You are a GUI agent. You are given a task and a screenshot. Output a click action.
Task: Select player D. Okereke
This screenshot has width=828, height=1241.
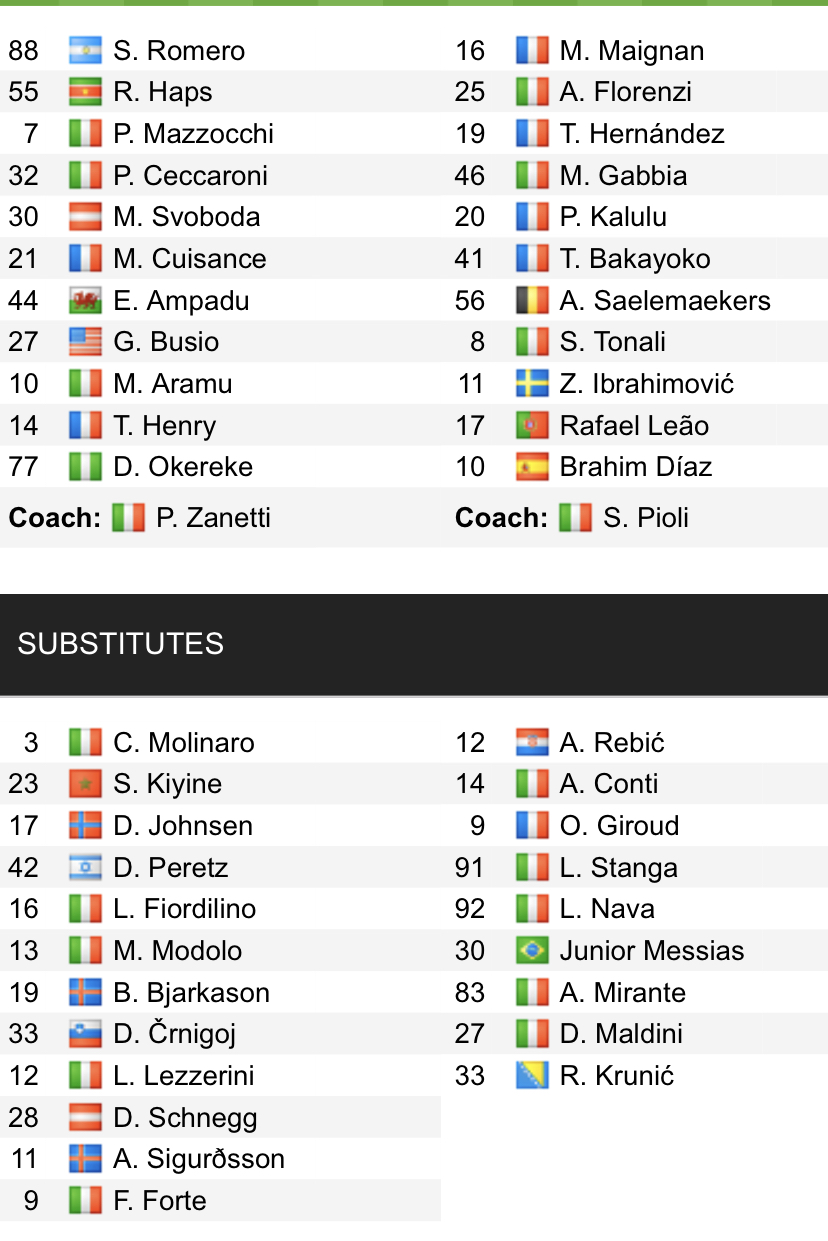pyautogui.click(x=183, y=467)
